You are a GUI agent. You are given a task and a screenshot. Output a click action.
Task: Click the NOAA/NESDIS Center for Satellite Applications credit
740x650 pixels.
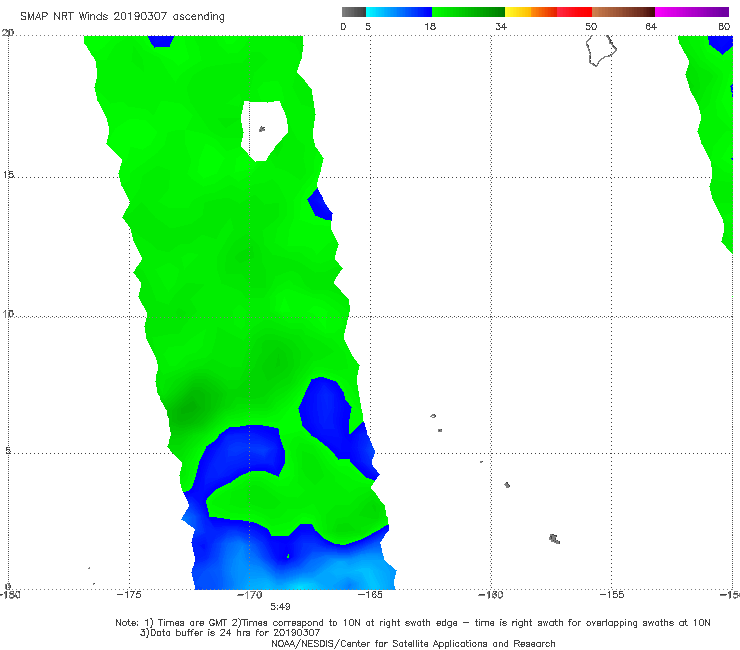pos(413,643)
